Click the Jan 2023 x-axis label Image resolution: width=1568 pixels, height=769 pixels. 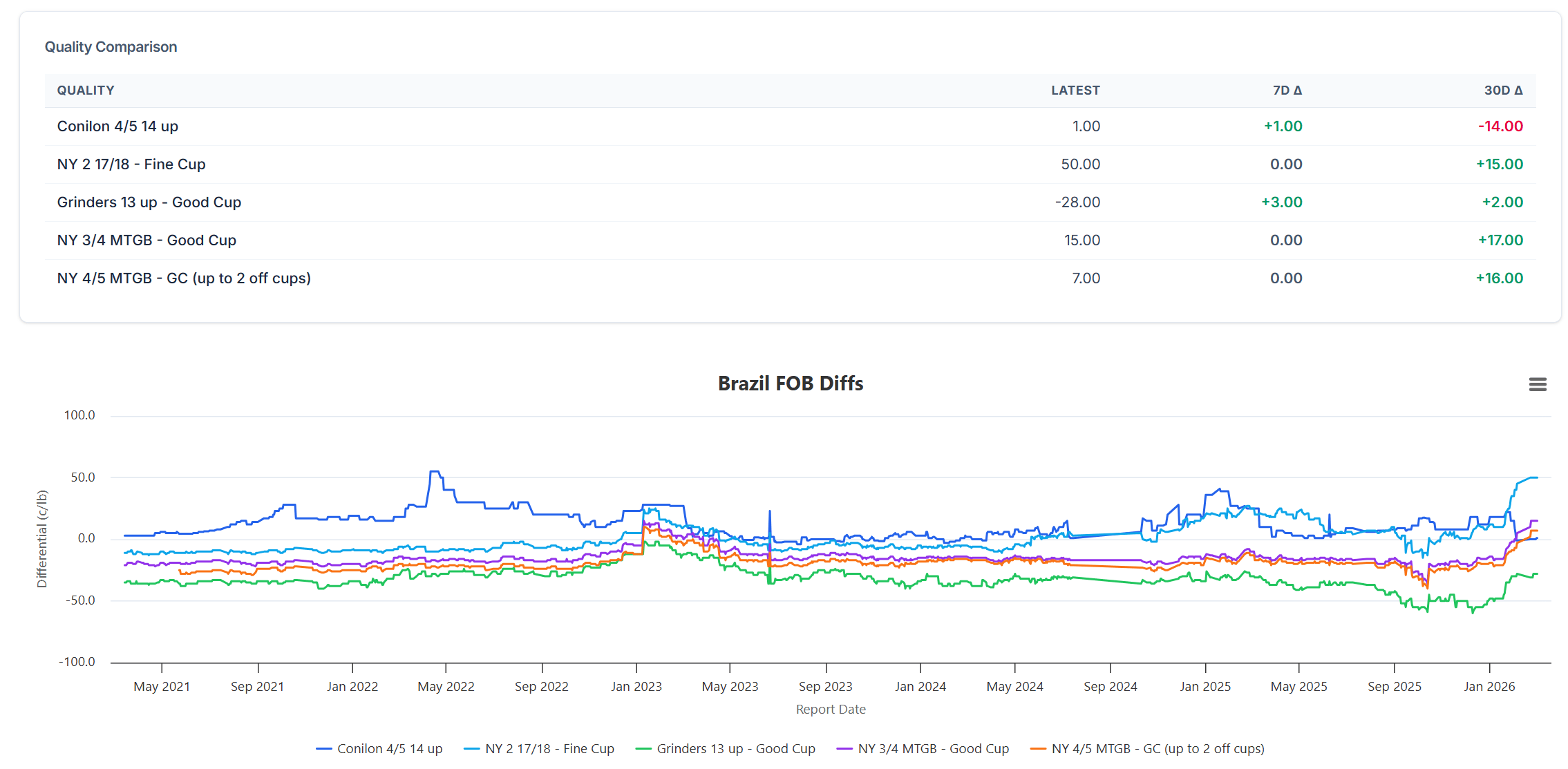[x=636, y=686]
